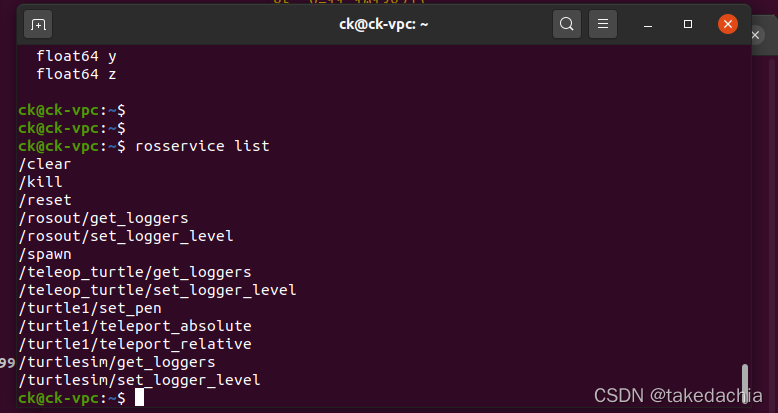This screenshot has width=778, height=413.
Task: Click the /turtle1/teleport_absolute line
Action: [x=135, y=326]
